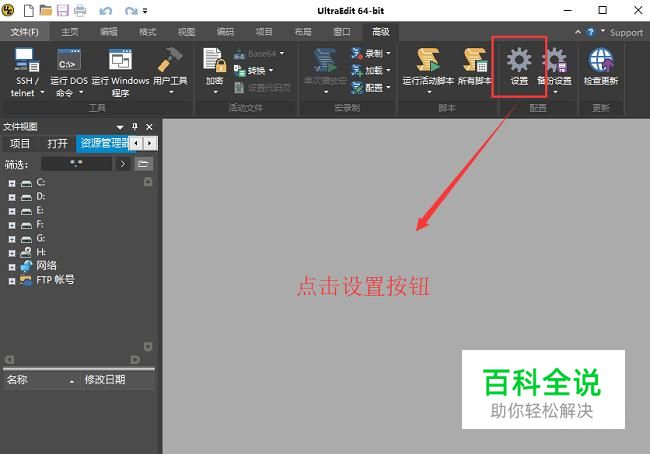The width and height of the screenshot is (650, 454).
Task: Select the 项目 tab in file view
Action: tap(20, 143)
